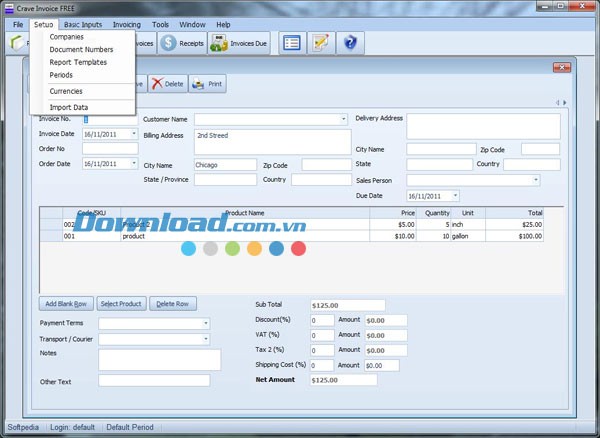This screenshot has width=600, height=438.
Task: Click the notepad with pencil toolbar icon
Action: click(x=321, y=43)
